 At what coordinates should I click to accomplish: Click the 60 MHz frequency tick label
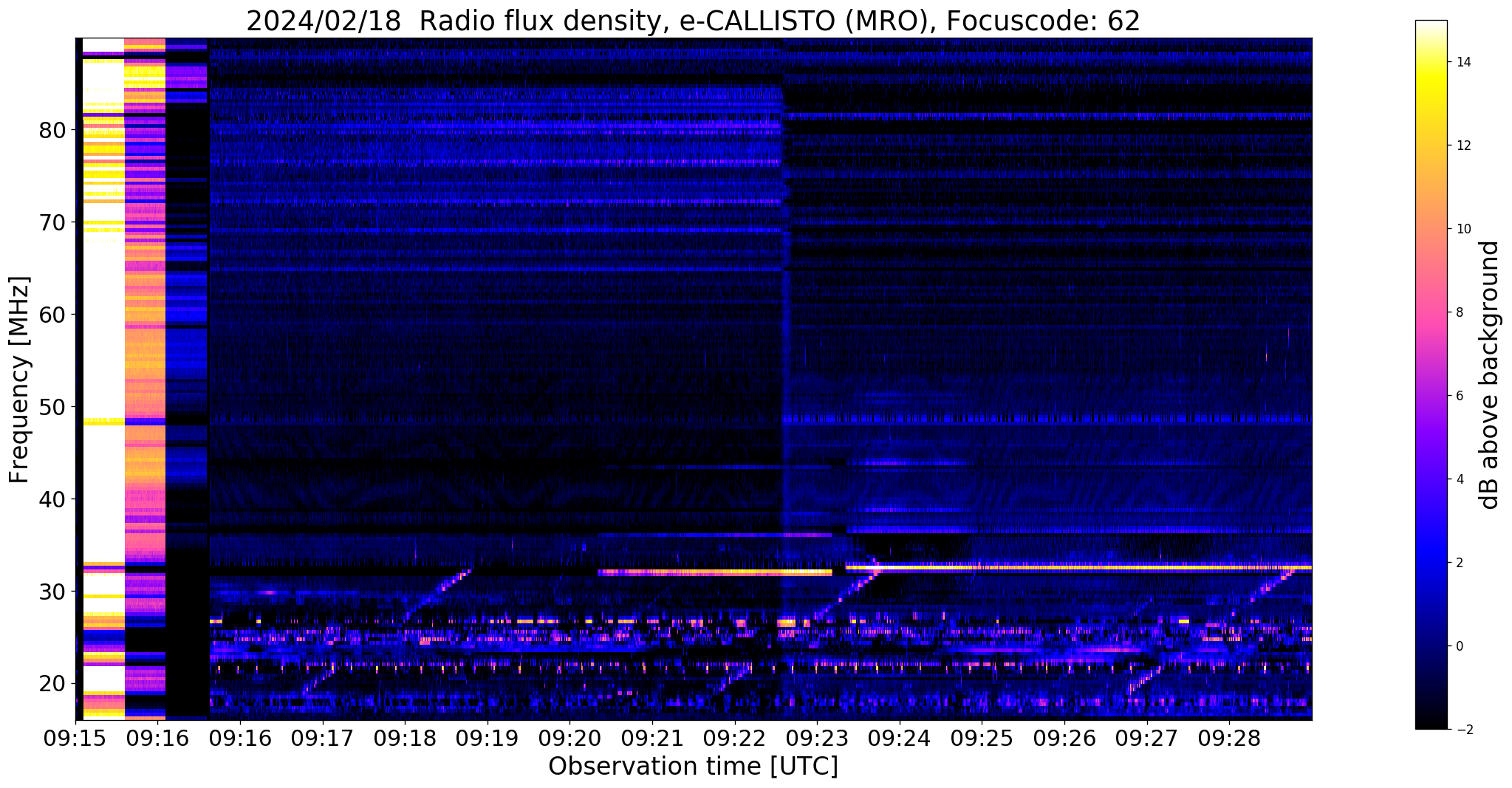click(52, 315)
